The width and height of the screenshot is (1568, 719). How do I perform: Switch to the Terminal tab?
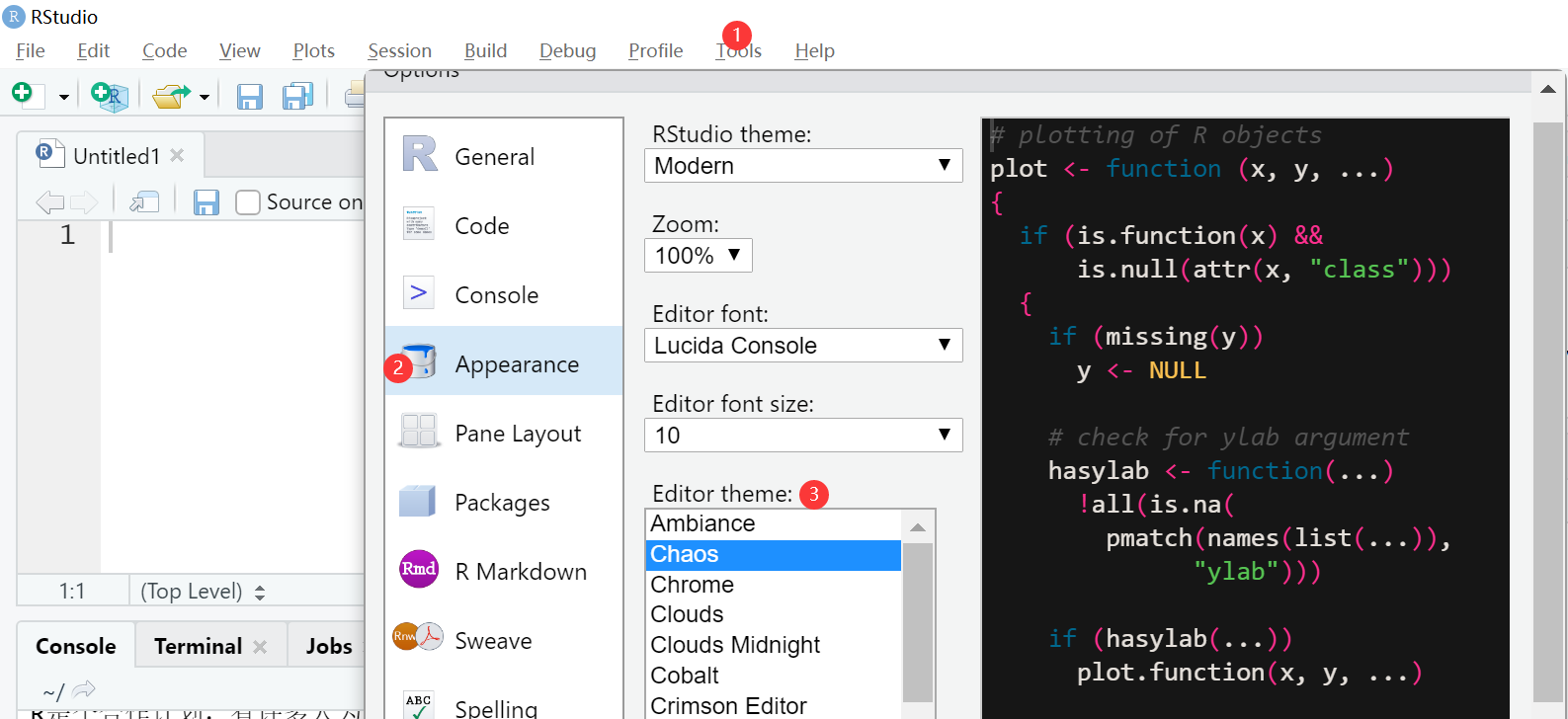pos(198,646)
